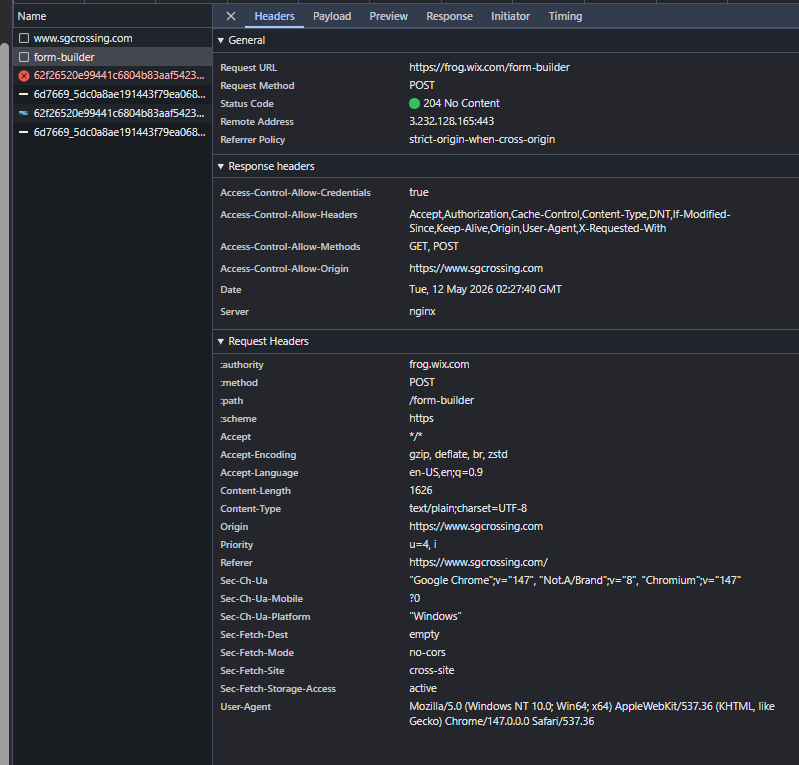The width and height of the screenshot is (799, 765).
Task: Click the Access-Control-Allow-Credentials value true
Action: coord(419,192)
